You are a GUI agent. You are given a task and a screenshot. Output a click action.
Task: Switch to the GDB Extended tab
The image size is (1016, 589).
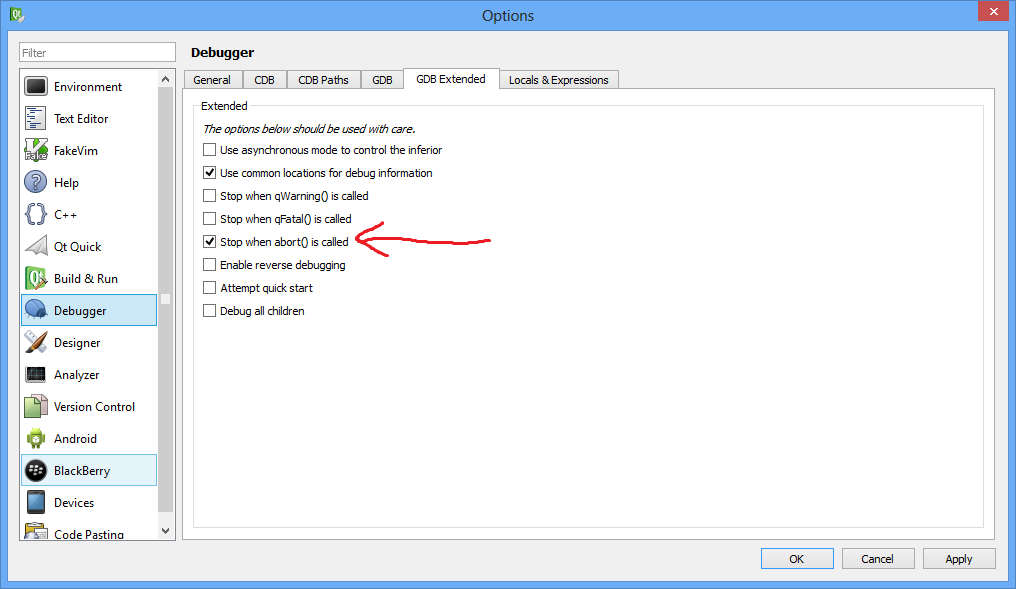tap(450, 78)
